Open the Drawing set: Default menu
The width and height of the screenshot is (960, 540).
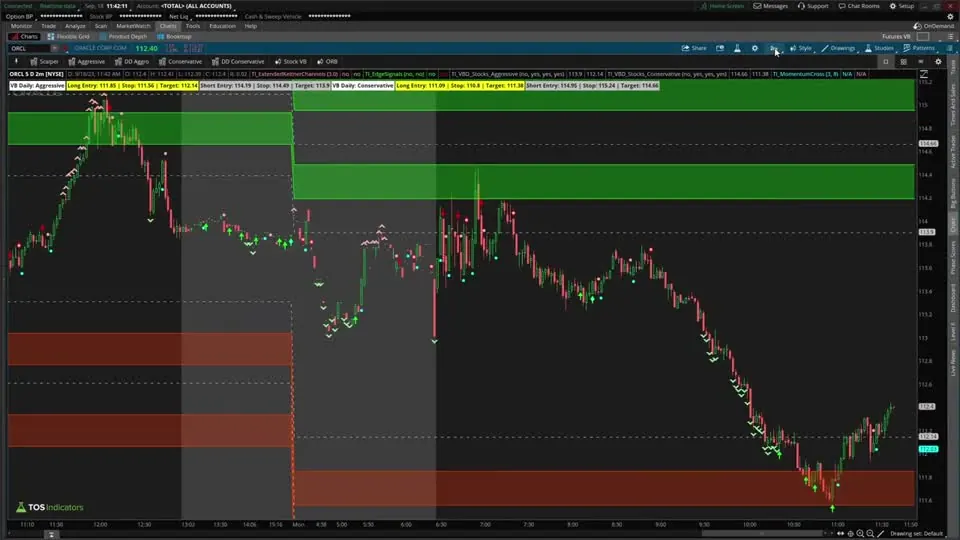click(916, 534)
